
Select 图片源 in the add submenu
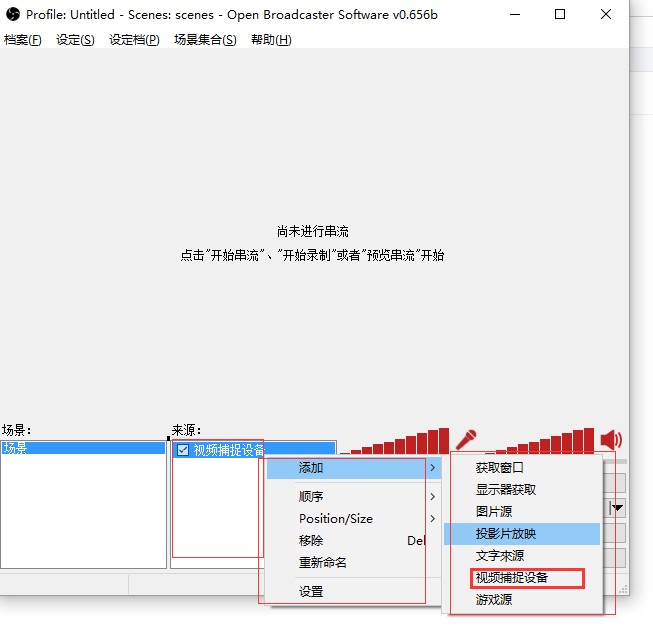coord(522,511)
